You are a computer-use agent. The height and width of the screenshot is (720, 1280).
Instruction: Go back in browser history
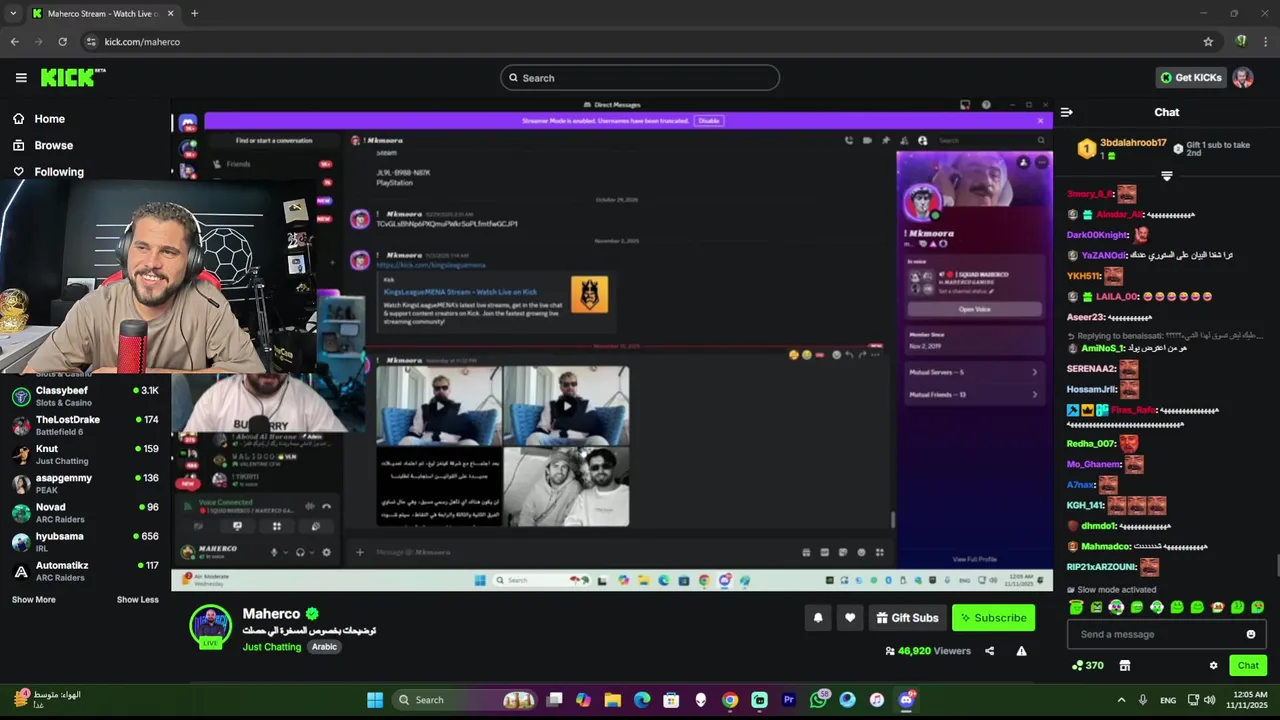click(14, 42)
